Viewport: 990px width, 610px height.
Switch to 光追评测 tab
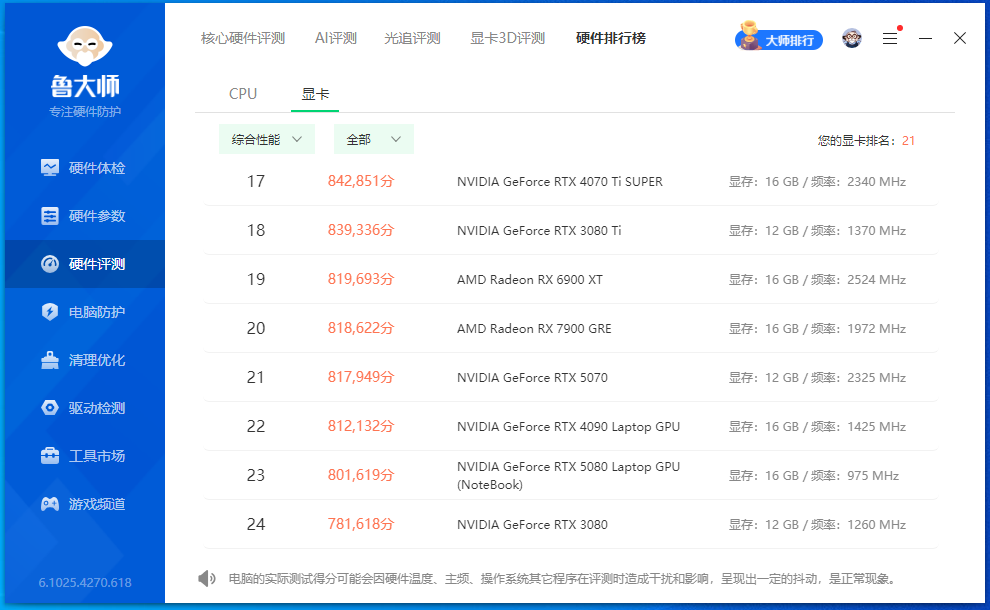tap(412, 39)
